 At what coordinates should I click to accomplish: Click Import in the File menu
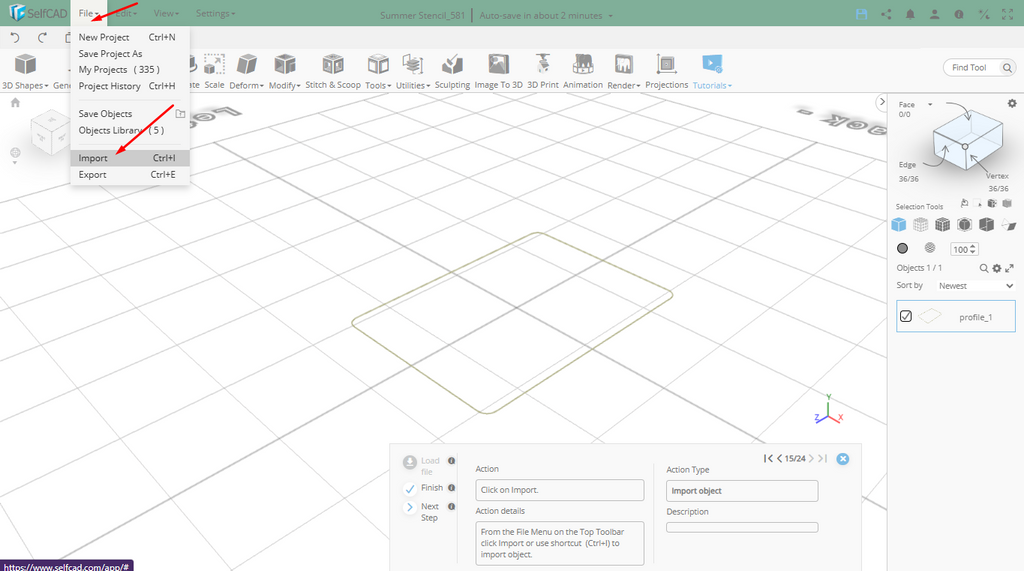pos(93,158)
